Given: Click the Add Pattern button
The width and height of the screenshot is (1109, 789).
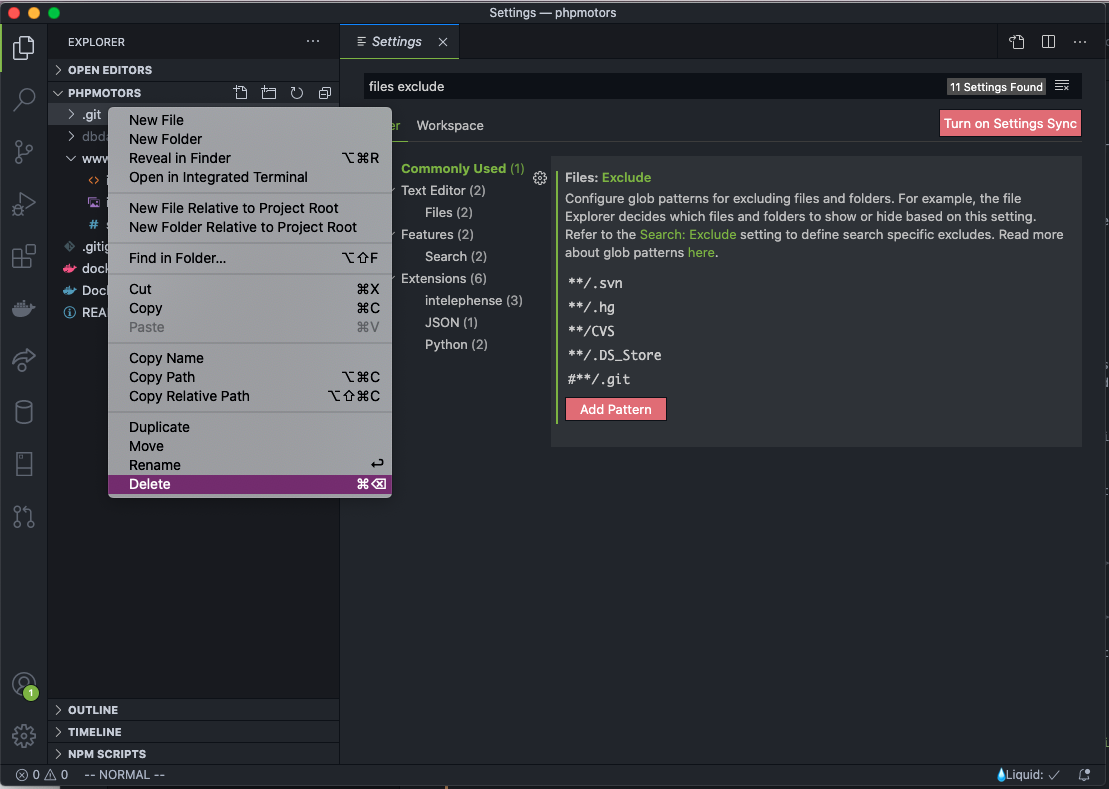Looking at the screenshot, I should click(615, 409).
